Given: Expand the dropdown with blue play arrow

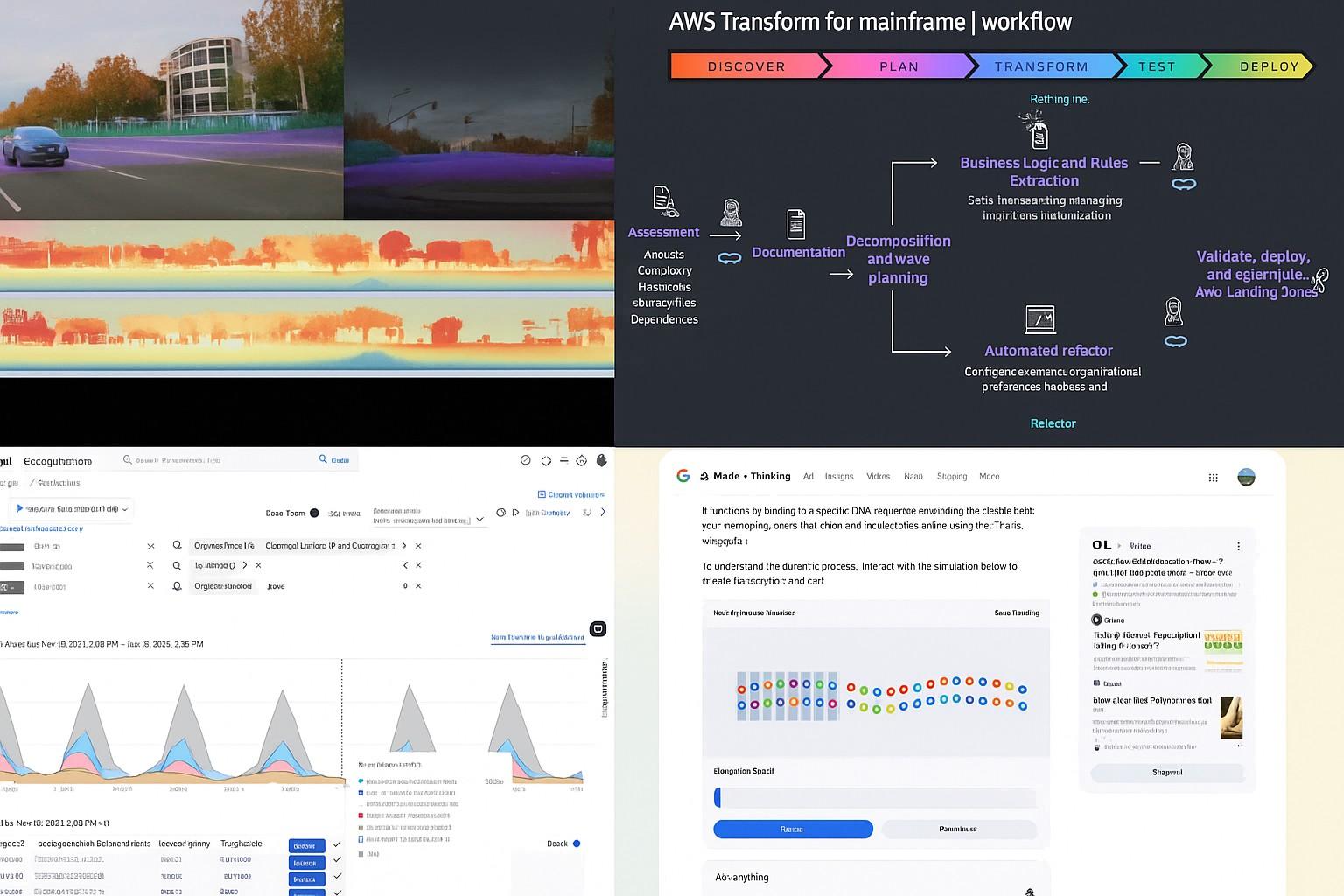Looking at the screenshot, I should 72,509.
